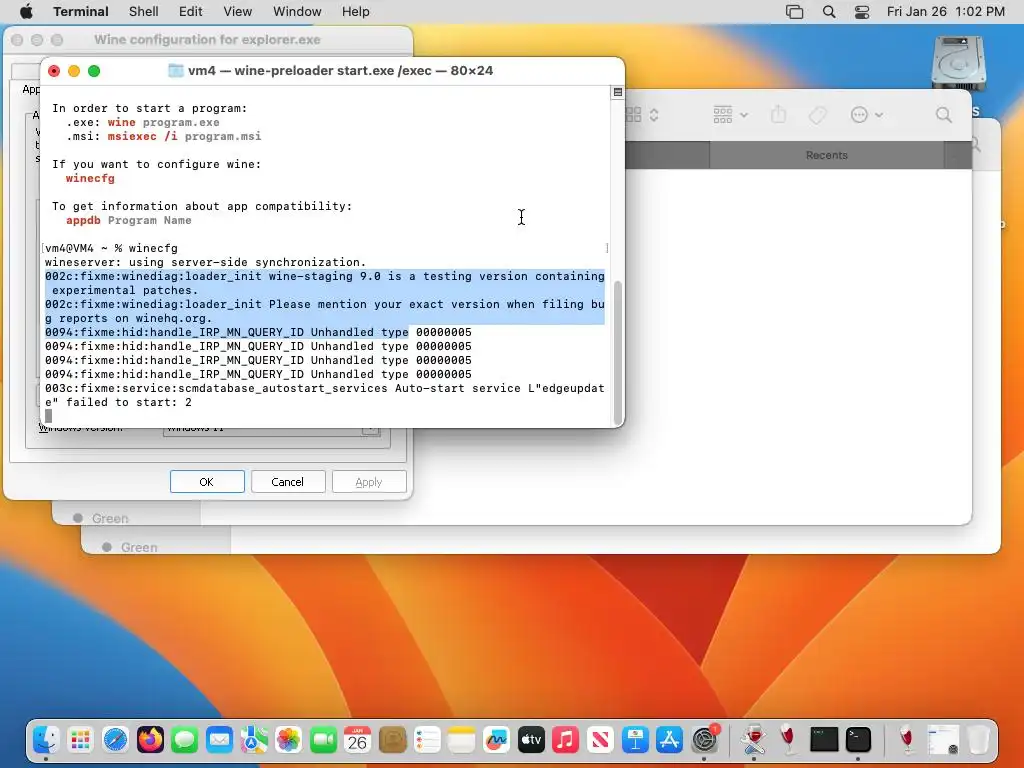Screen dimensions: 1024x768
Task: Open Control Center in menu bar
Action: tap(862, 12)
